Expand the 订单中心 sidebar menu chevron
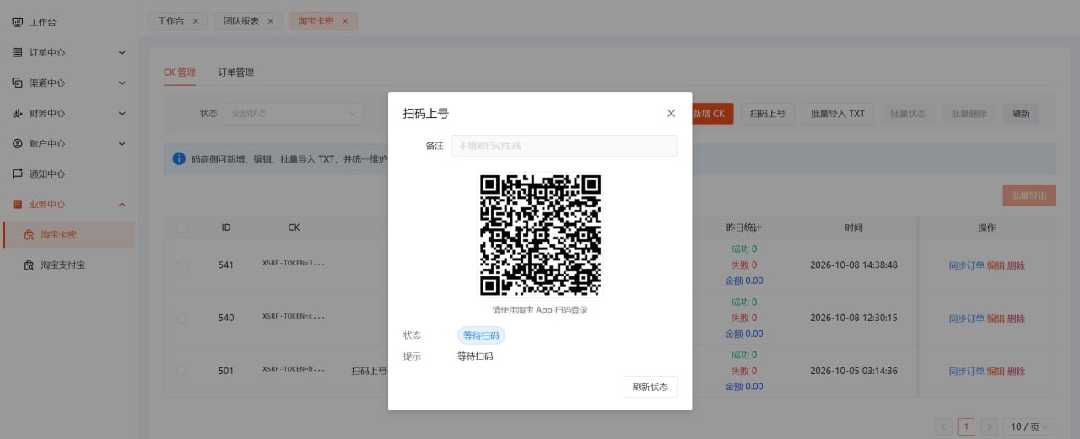This screenshot has height=439, width=1080. pos(122,52)
